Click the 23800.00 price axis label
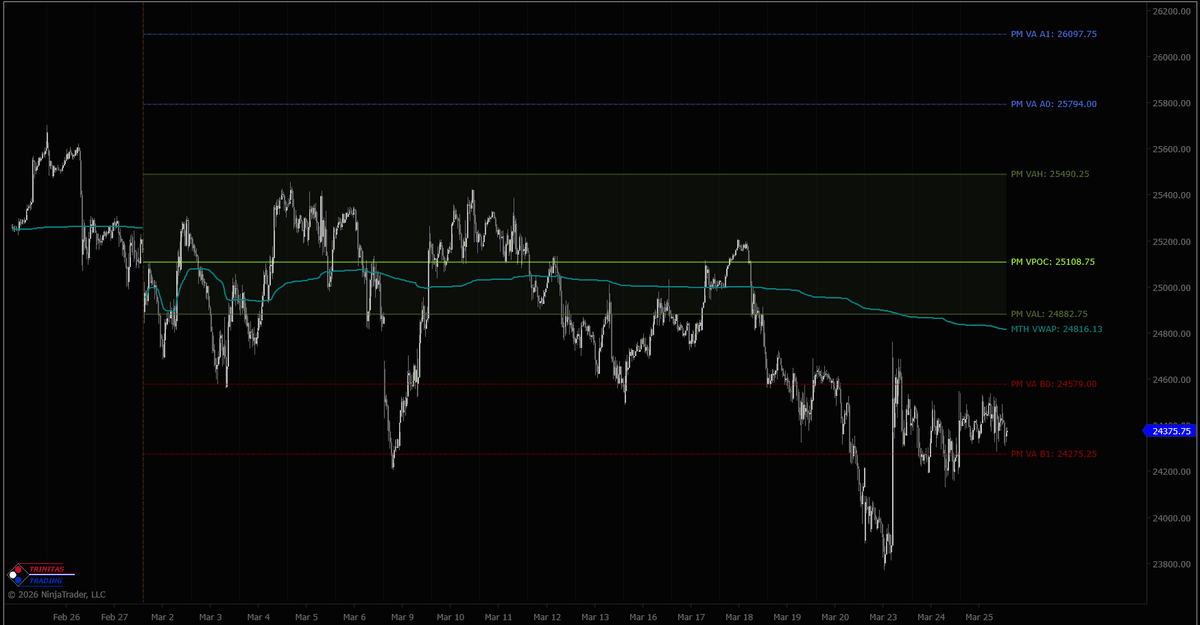 [x=1171, y=564]
